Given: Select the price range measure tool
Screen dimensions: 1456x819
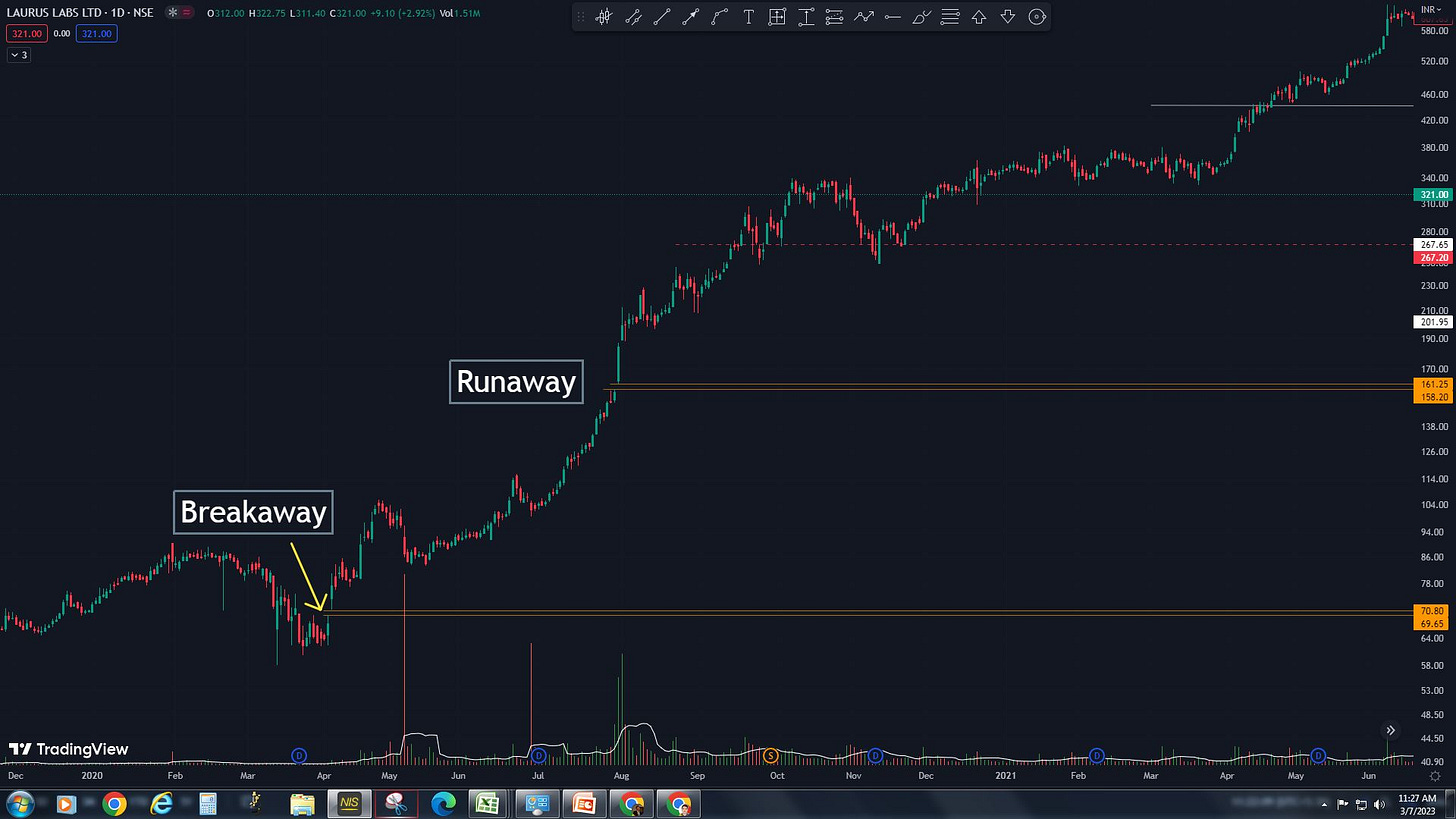Looking at the screenshot, I should pos(806,17).
